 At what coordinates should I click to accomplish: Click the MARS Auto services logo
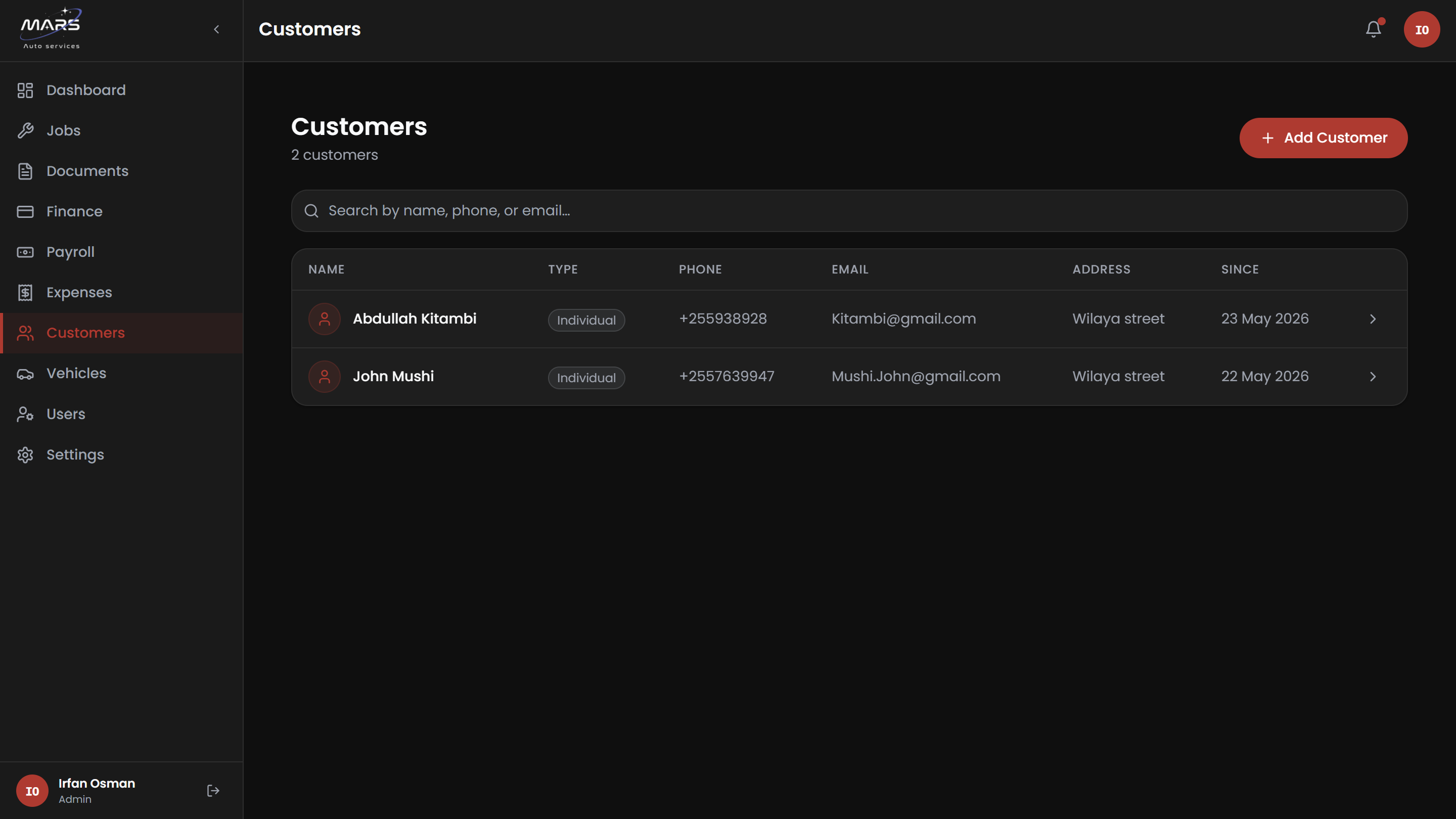(51, 29)
